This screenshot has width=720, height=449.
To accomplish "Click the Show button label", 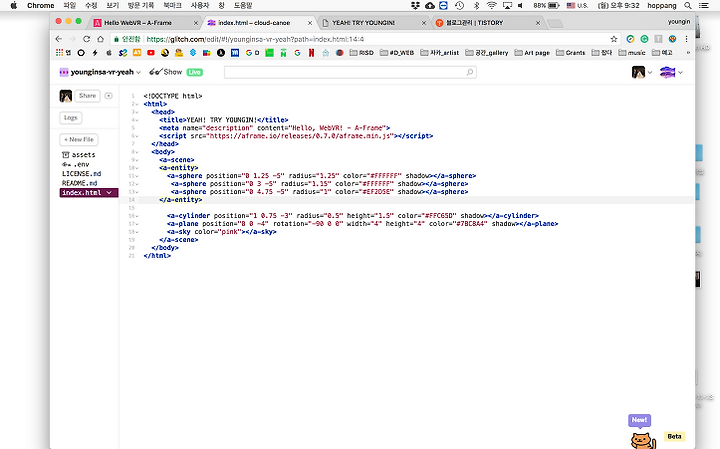I will tap(173, 72).
